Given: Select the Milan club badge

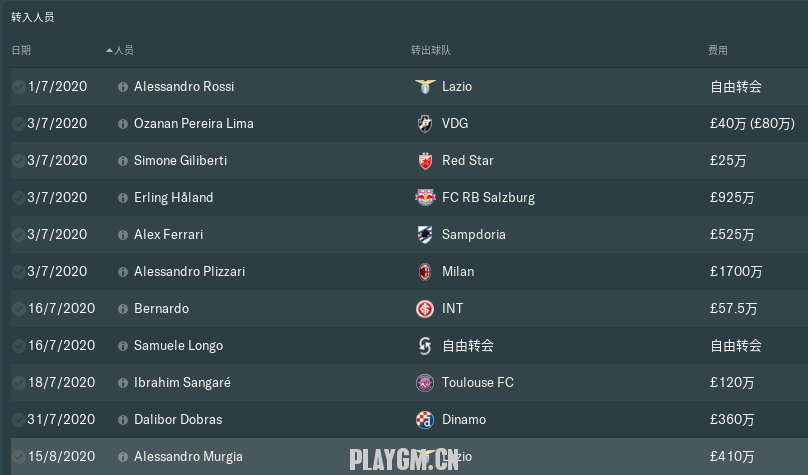Looking at the screenshot, I should pos(425,272).
